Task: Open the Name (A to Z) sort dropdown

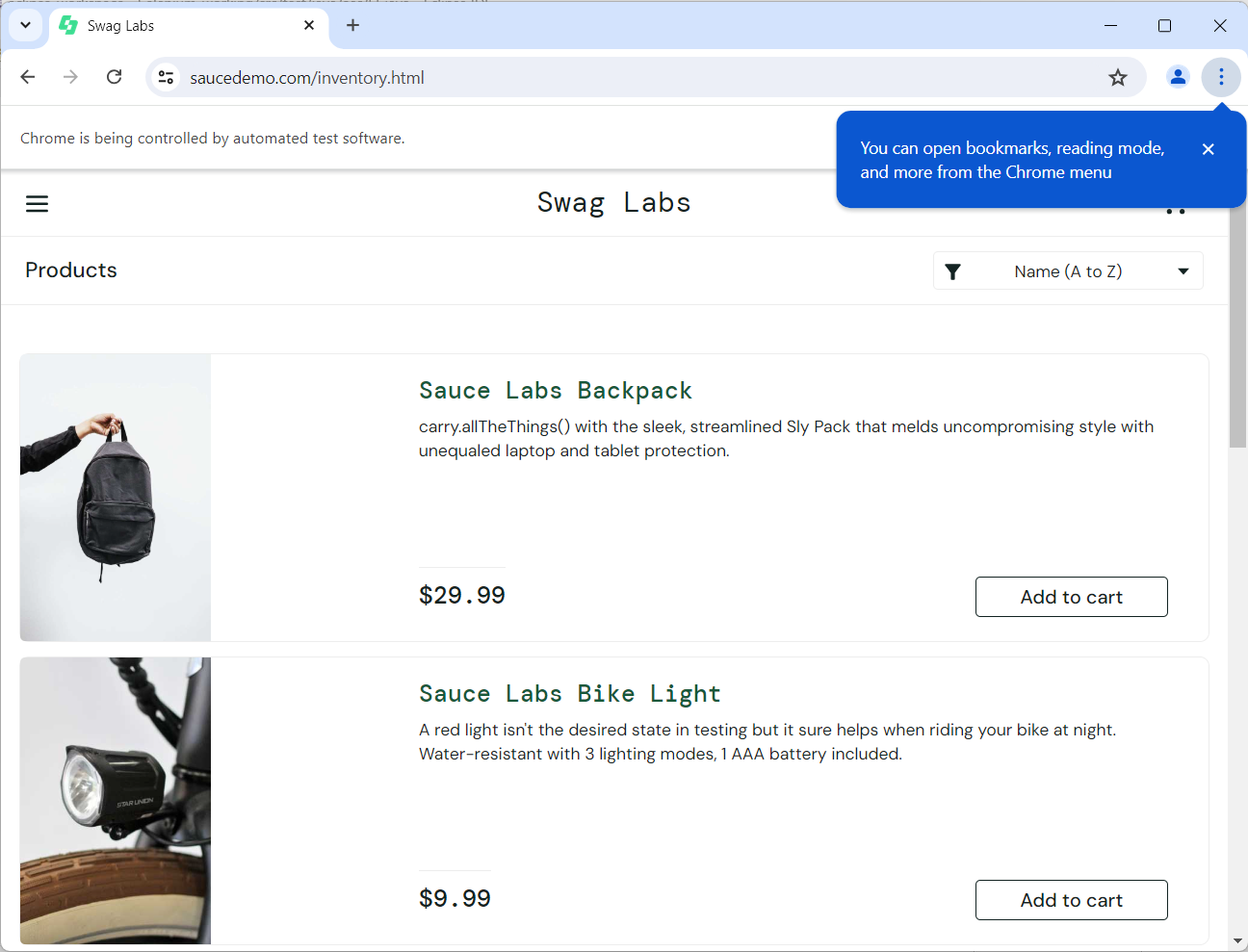Action: click(x=1067, y=271)
